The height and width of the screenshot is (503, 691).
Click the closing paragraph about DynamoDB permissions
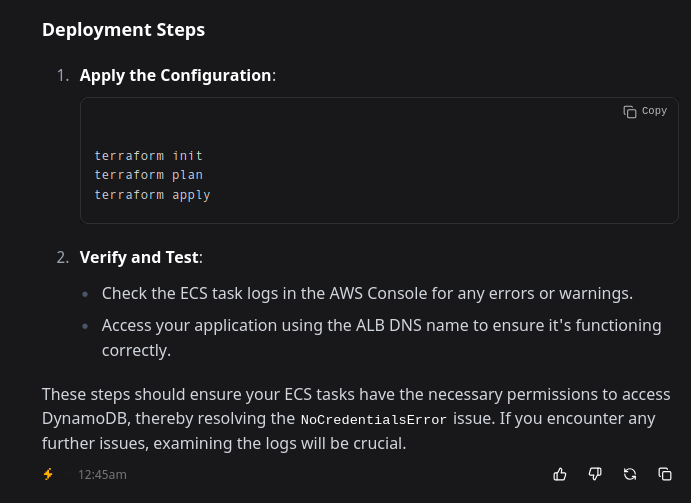[x=356, y=419]
